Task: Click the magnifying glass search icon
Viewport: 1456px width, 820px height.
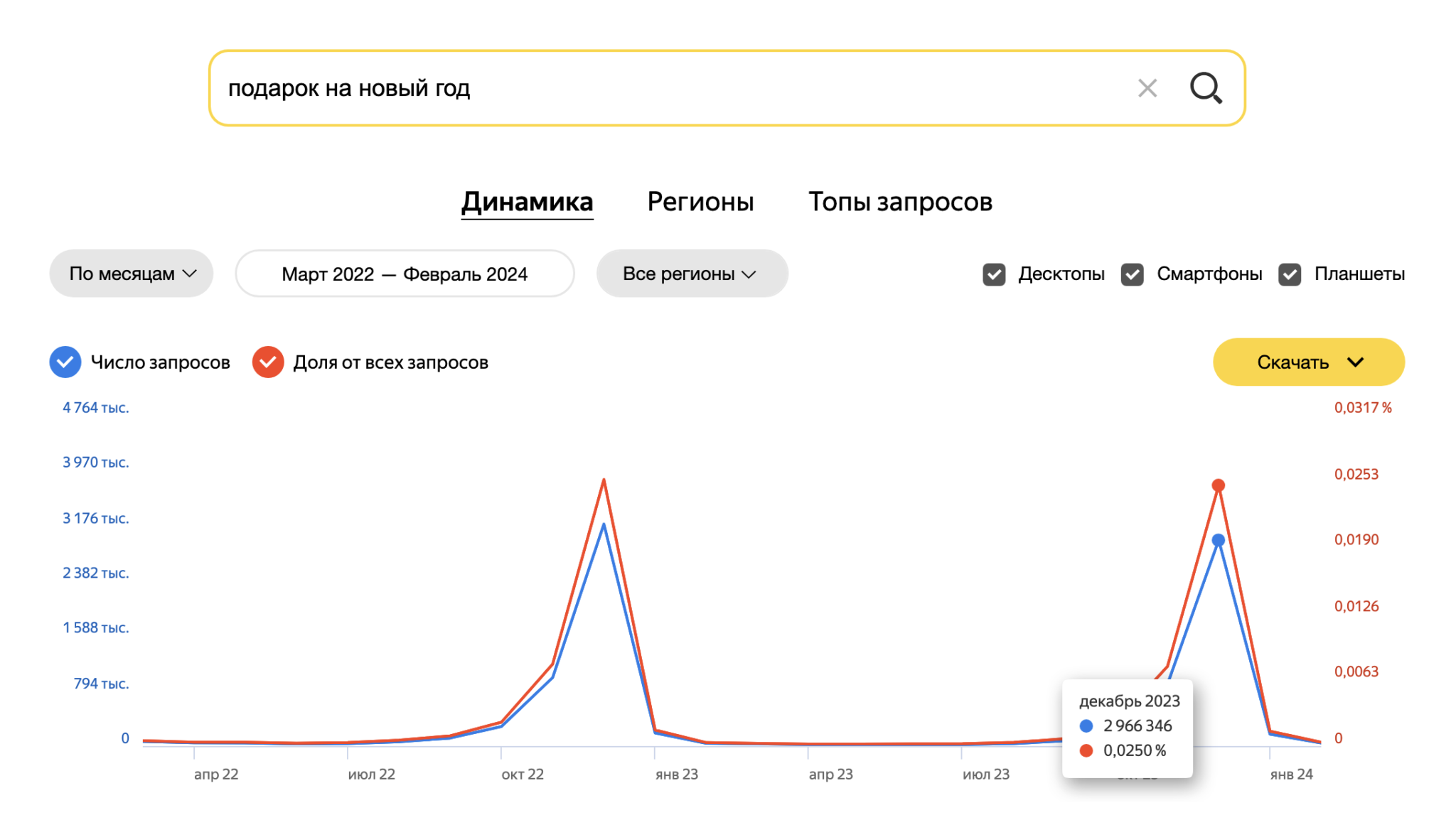Action: pyautogui.click(x=1206, y=88)
